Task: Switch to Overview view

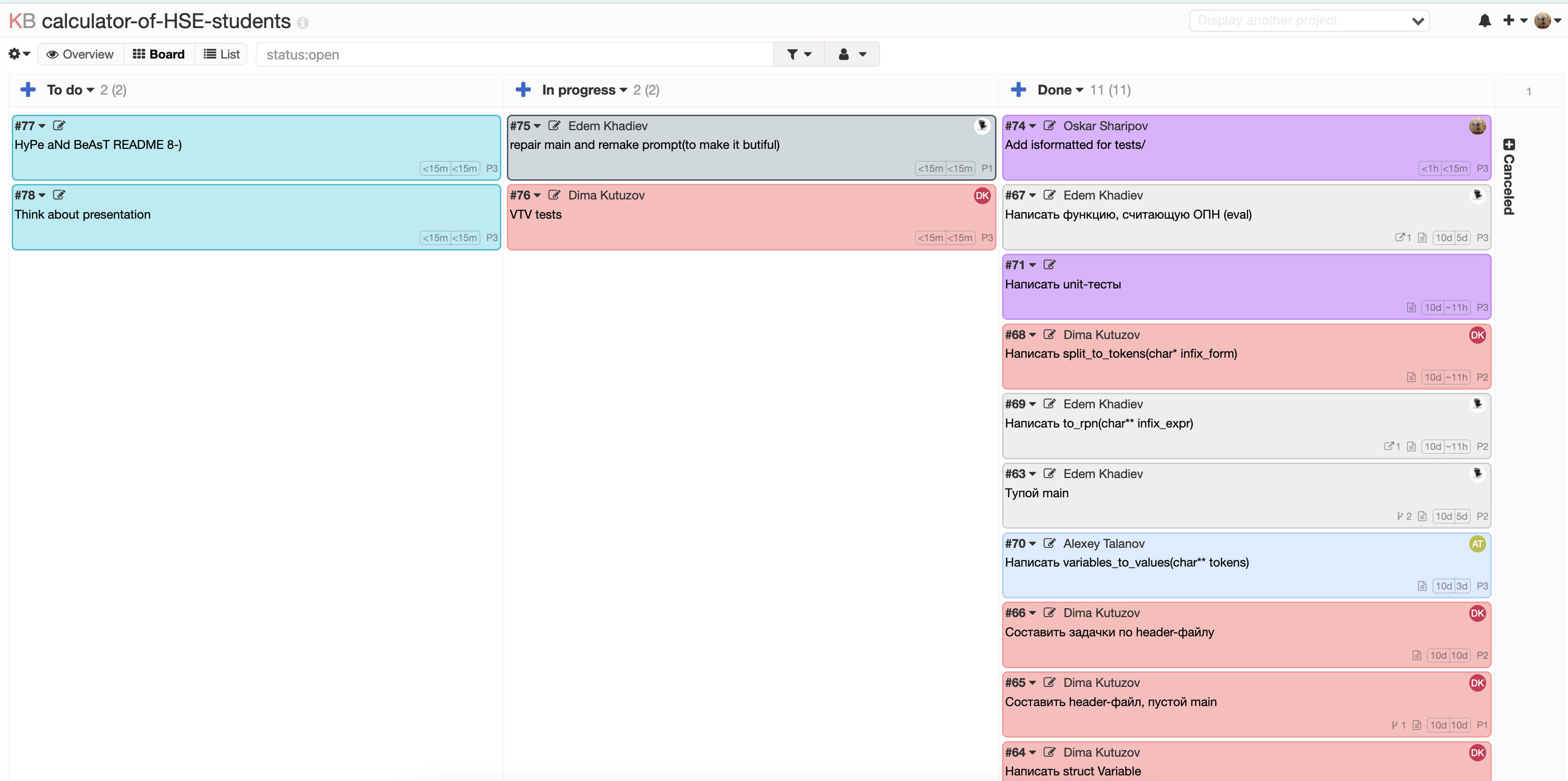Action: pos(81,54)
